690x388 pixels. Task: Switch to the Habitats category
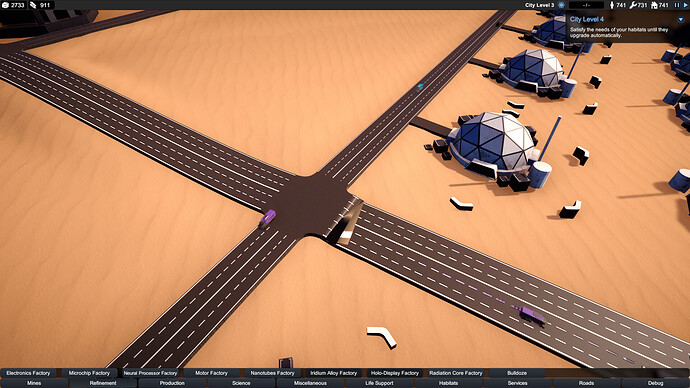pos(448,383)
